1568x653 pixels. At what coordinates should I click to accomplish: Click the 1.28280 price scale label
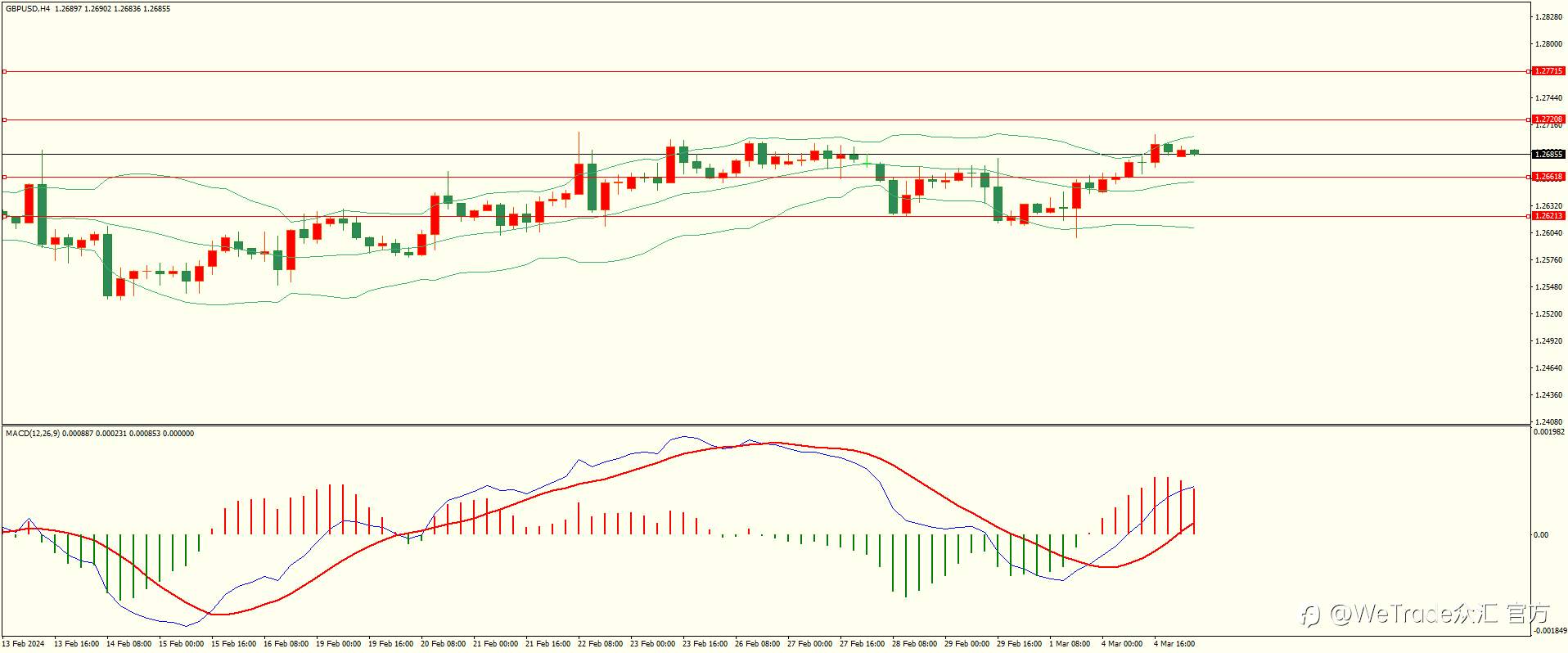point(1549,17)
